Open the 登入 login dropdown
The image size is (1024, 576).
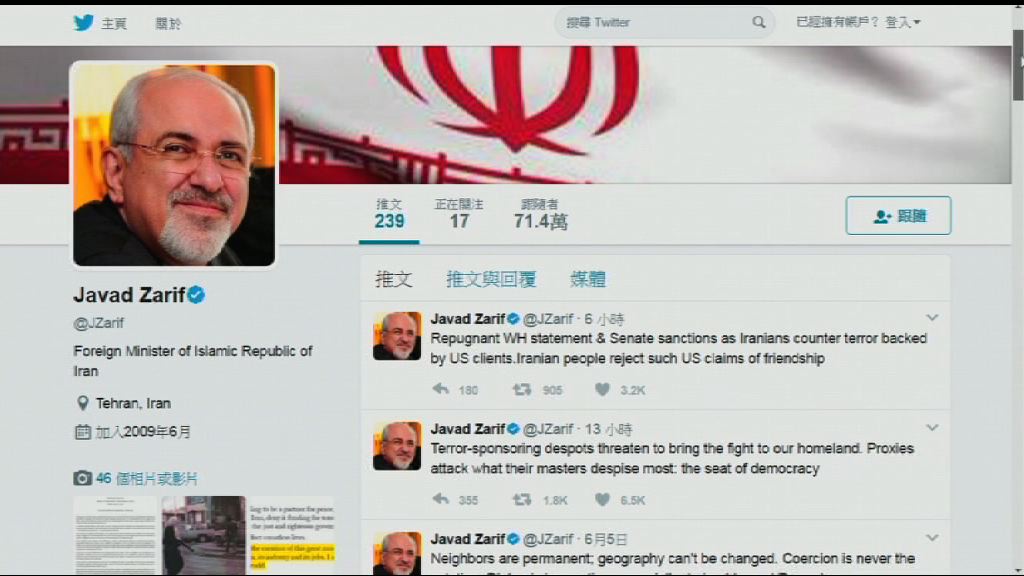[903, 22]
